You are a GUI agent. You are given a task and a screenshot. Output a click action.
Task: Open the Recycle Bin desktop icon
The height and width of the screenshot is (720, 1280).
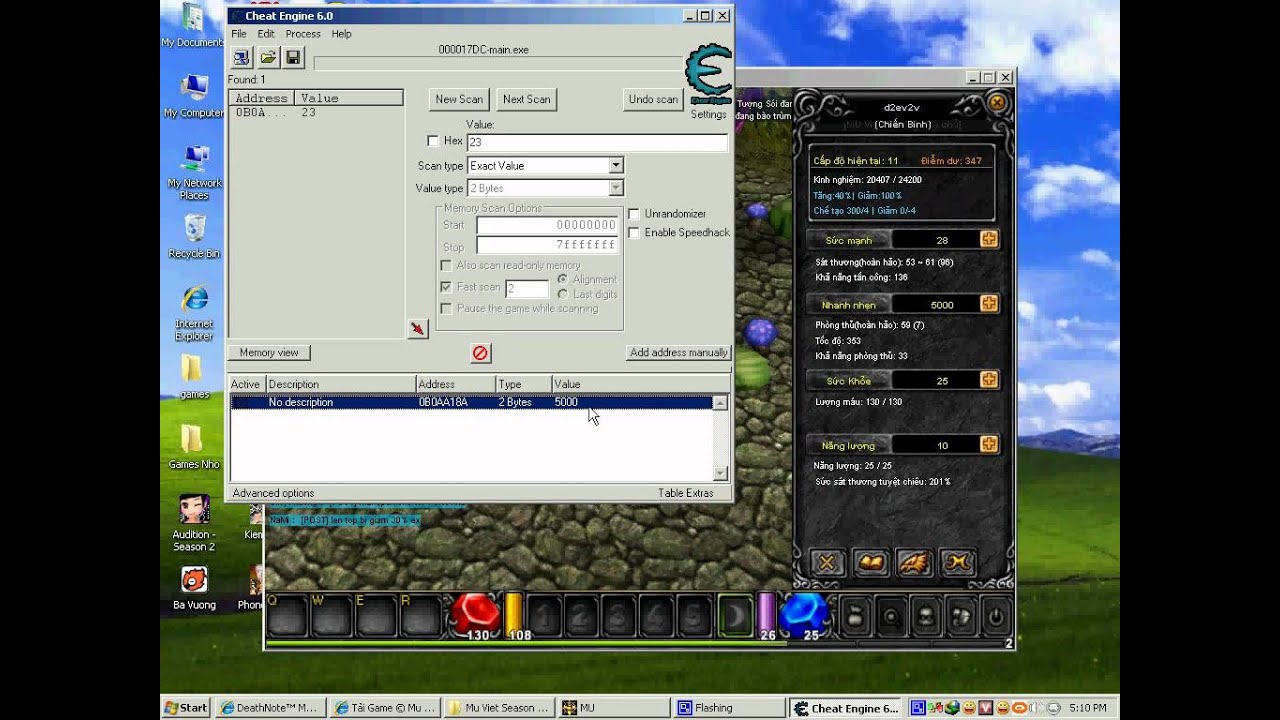pyautogui.click(x=194, y=236)
